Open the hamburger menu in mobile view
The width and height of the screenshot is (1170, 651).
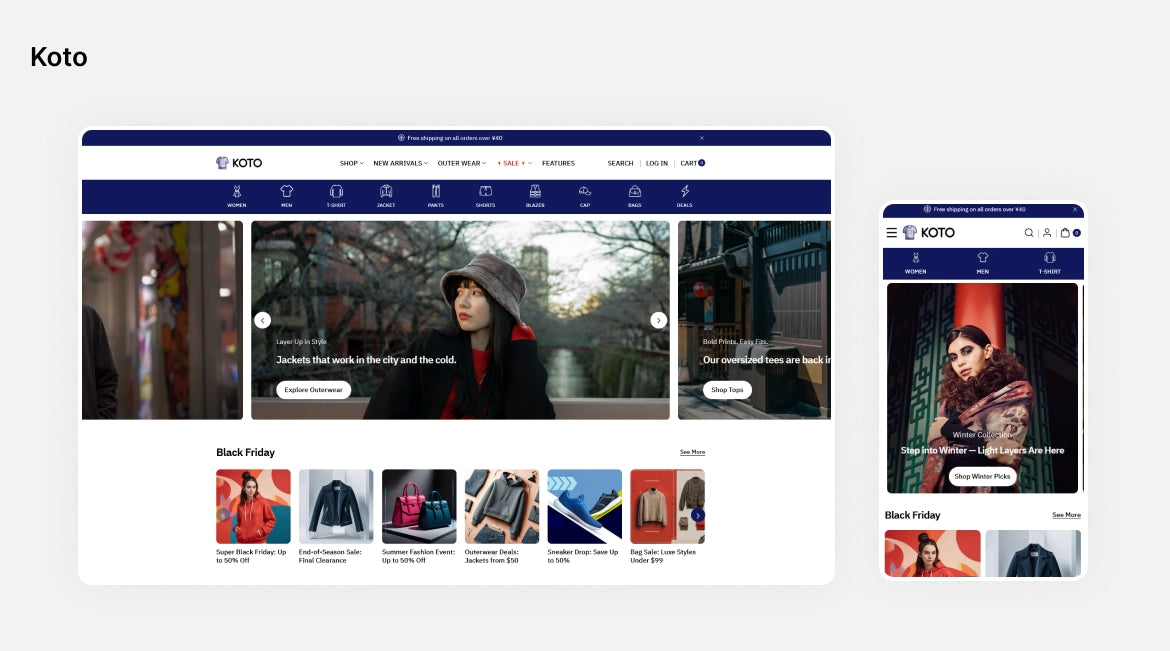pyautogui.click(x=892, y=233)
